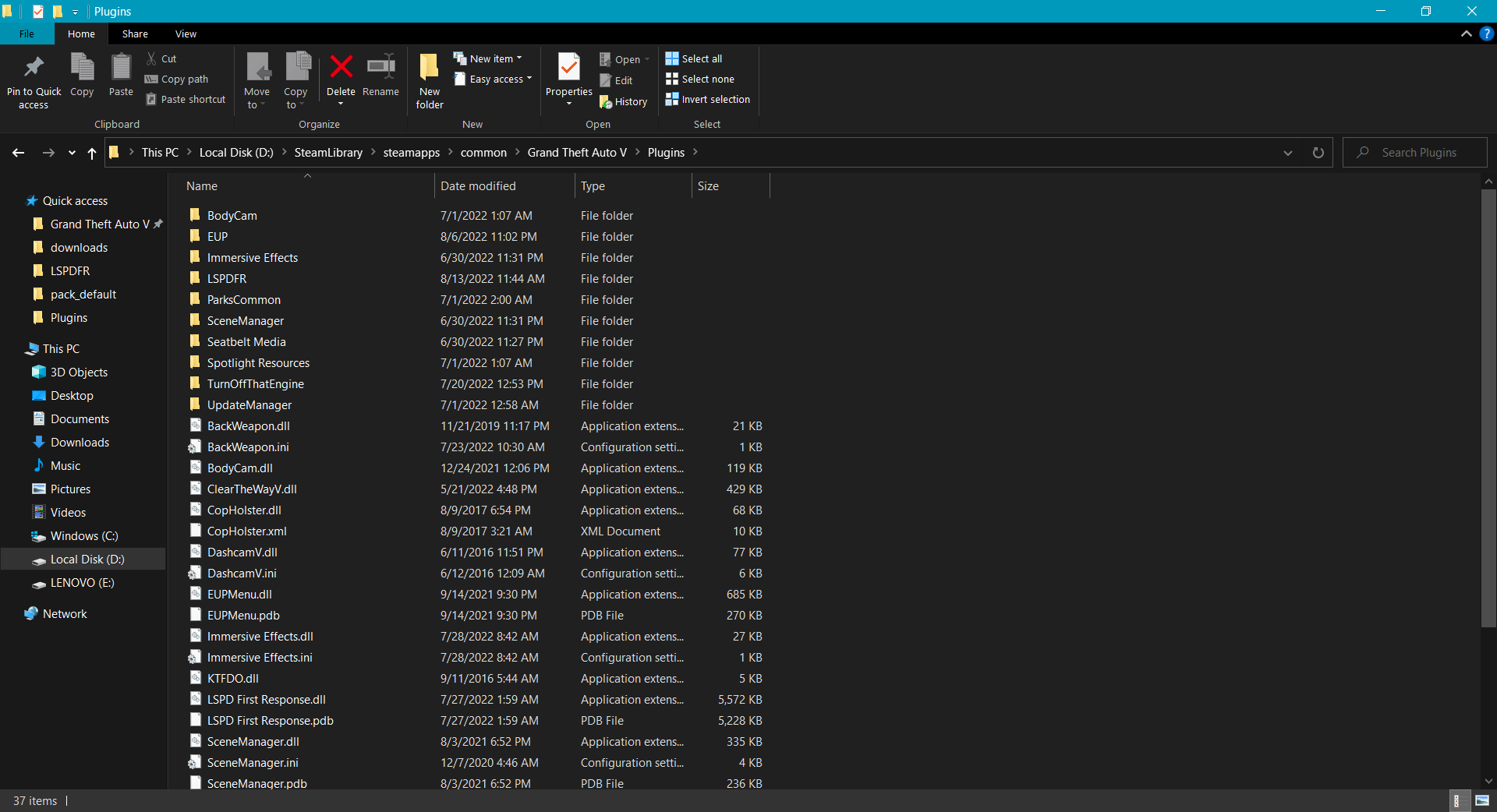This screenshot has width=1497, height=812.
Task: Click the Paste clipboard icon
Action: click(121, 68)
